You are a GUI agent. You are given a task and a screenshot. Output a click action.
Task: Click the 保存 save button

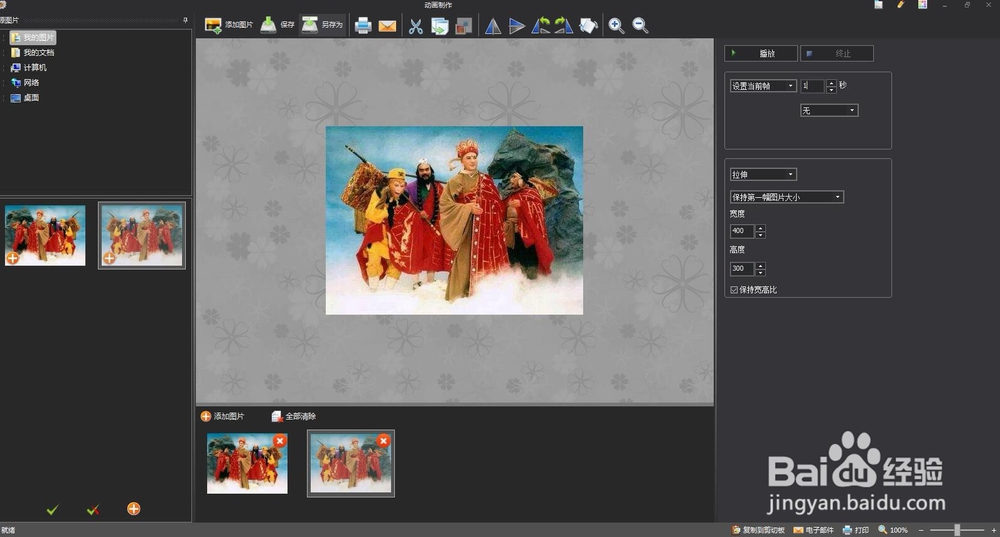pyautogui.click(x=277, y=25)
